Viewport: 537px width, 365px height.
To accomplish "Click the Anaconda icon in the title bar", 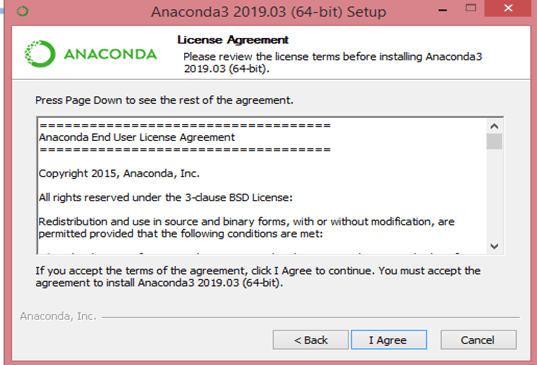I will [23, 11].
